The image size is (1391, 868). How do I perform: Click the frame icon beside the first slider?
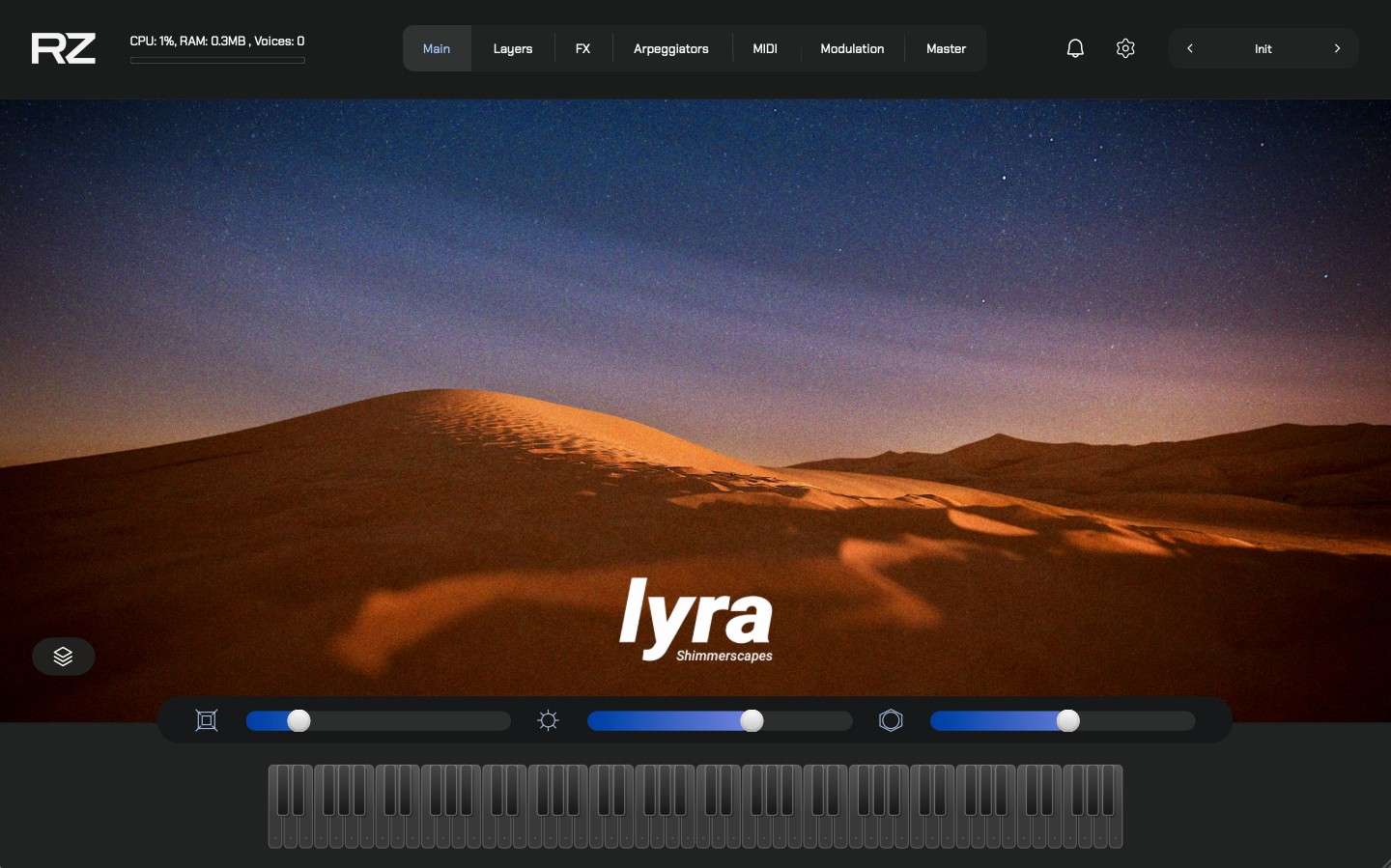click(x=206, y=720)
